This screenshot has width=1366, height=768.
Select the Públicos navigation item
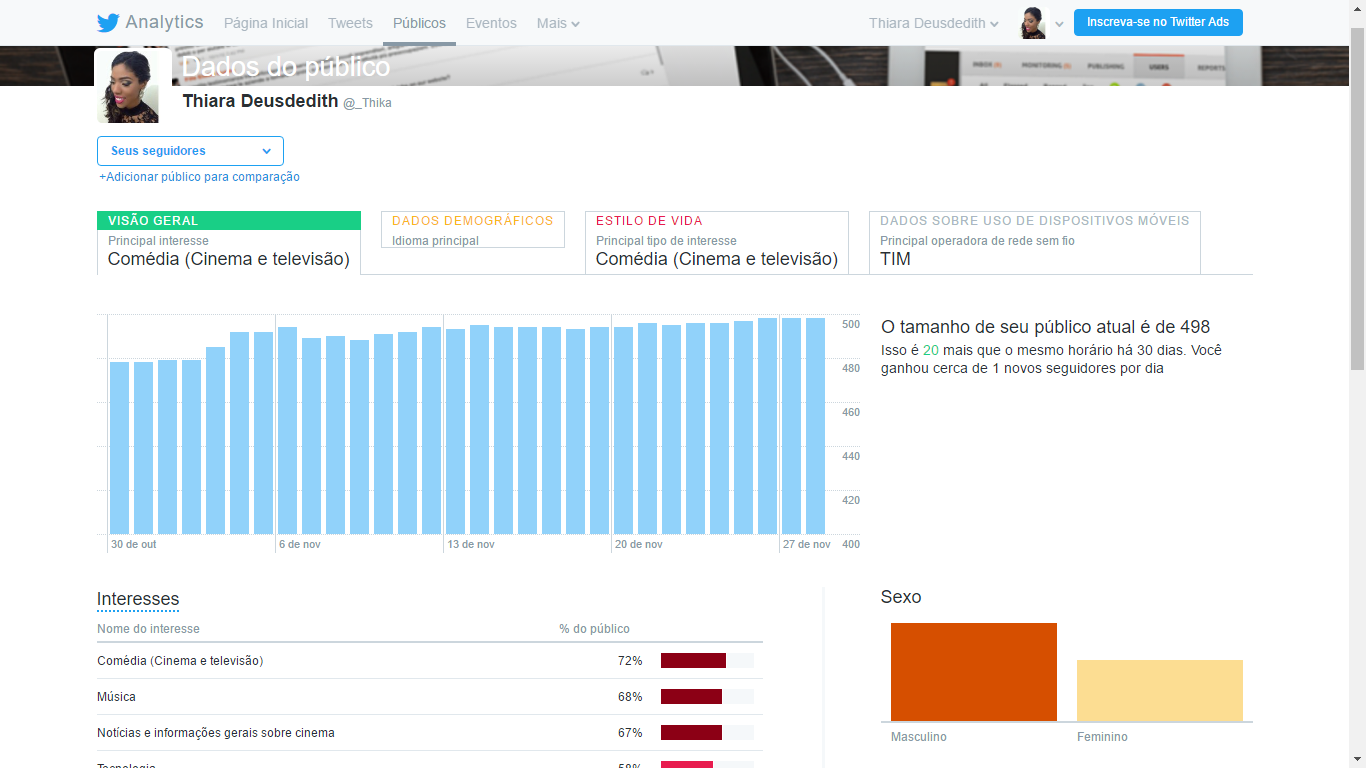click(x=419, y=23)
